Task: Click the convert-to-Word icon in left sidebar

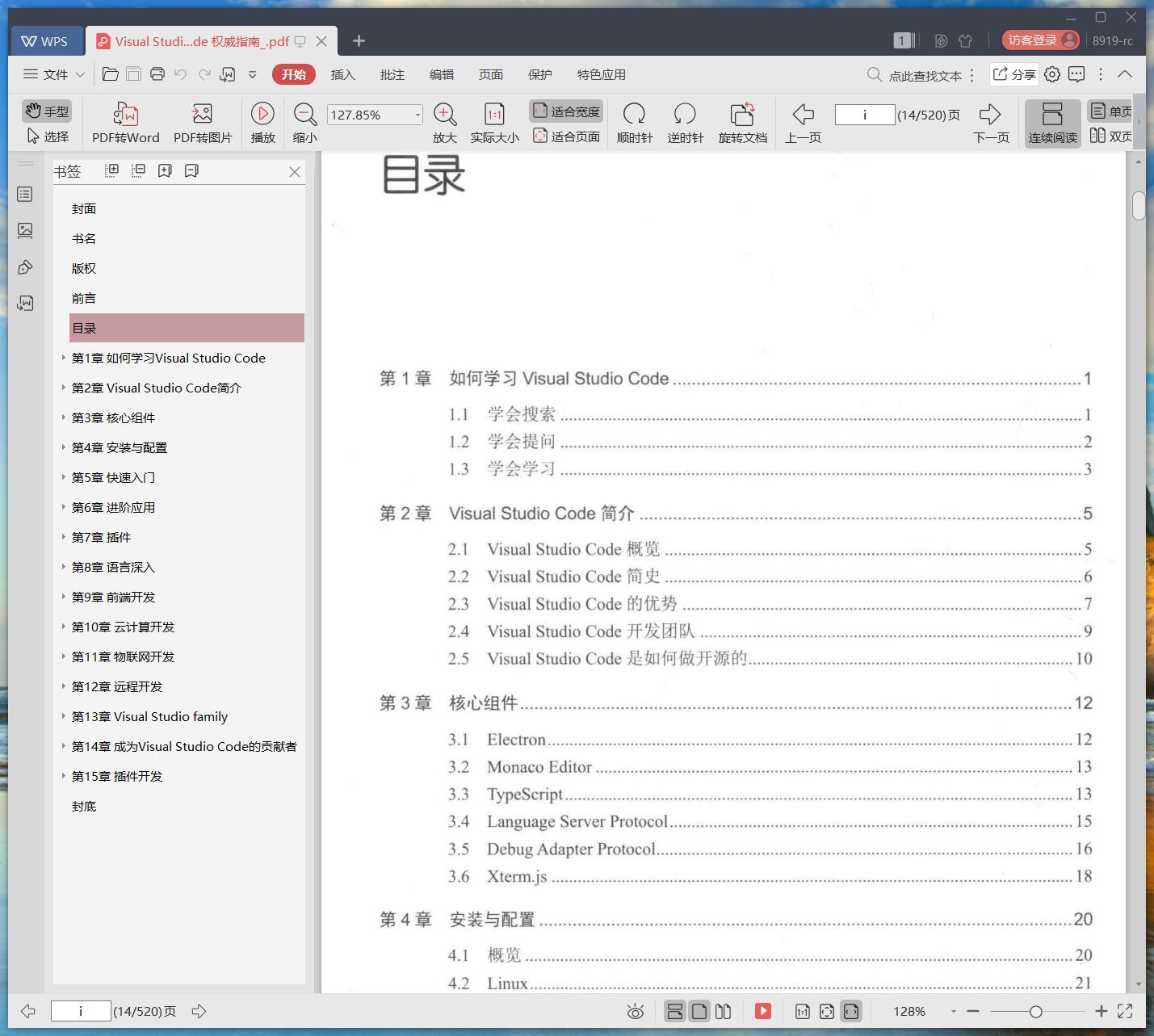Action: coord(25,303)
